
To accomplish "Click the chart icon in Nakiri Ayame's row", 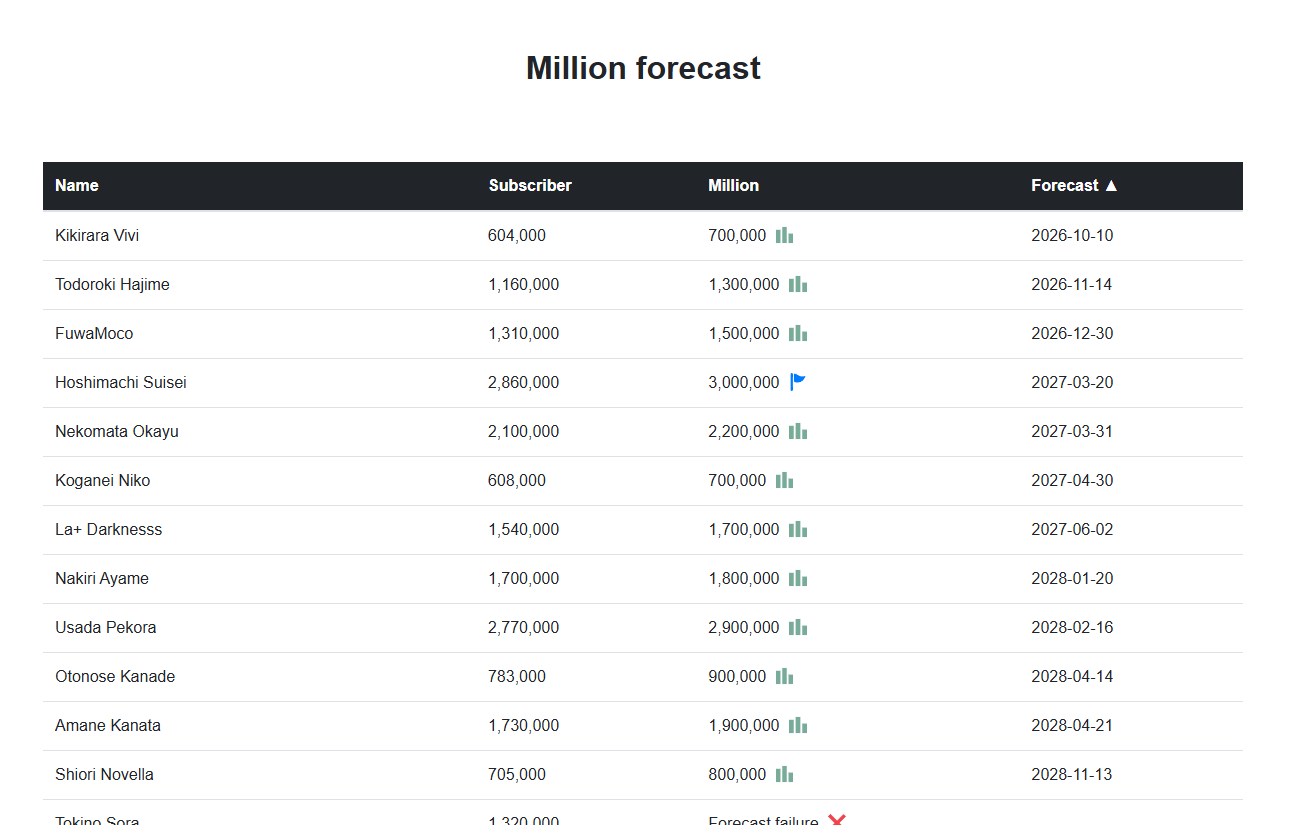I will click(798, 579).
